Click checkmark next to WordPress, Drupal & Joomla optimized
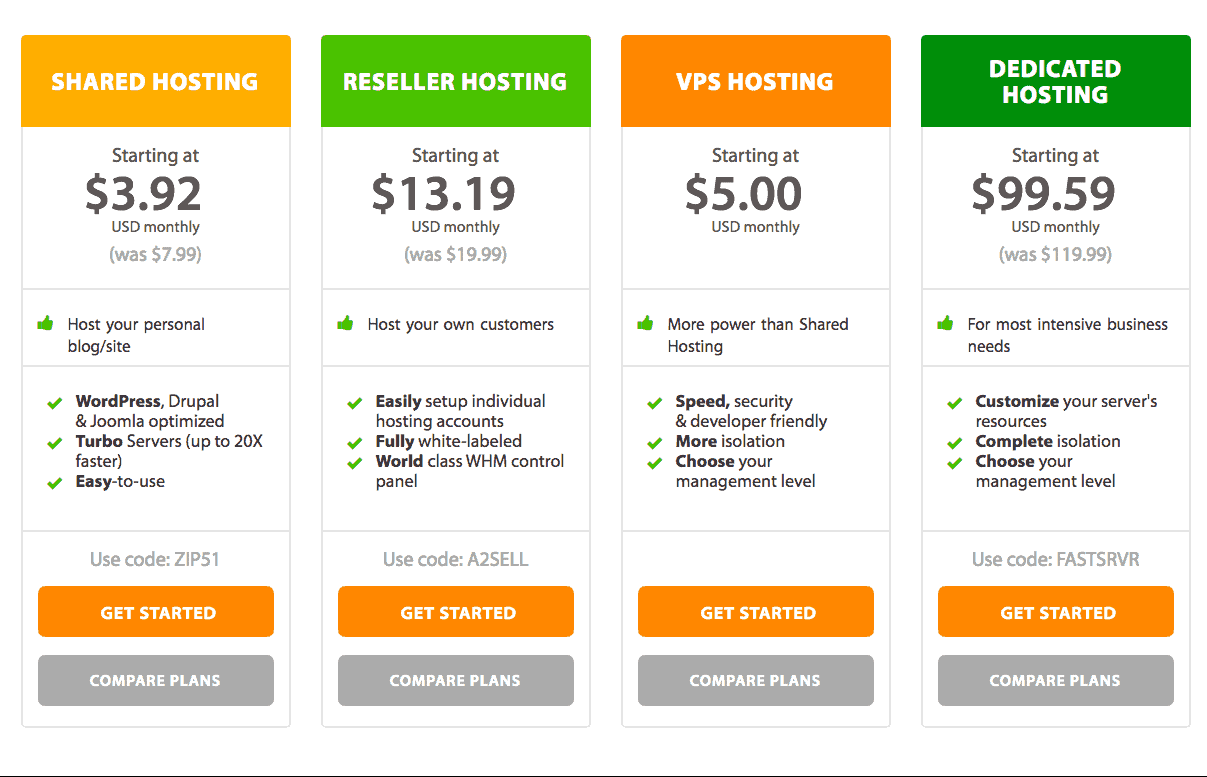This screenshot has height=777, width=1207. click(55, 403)
